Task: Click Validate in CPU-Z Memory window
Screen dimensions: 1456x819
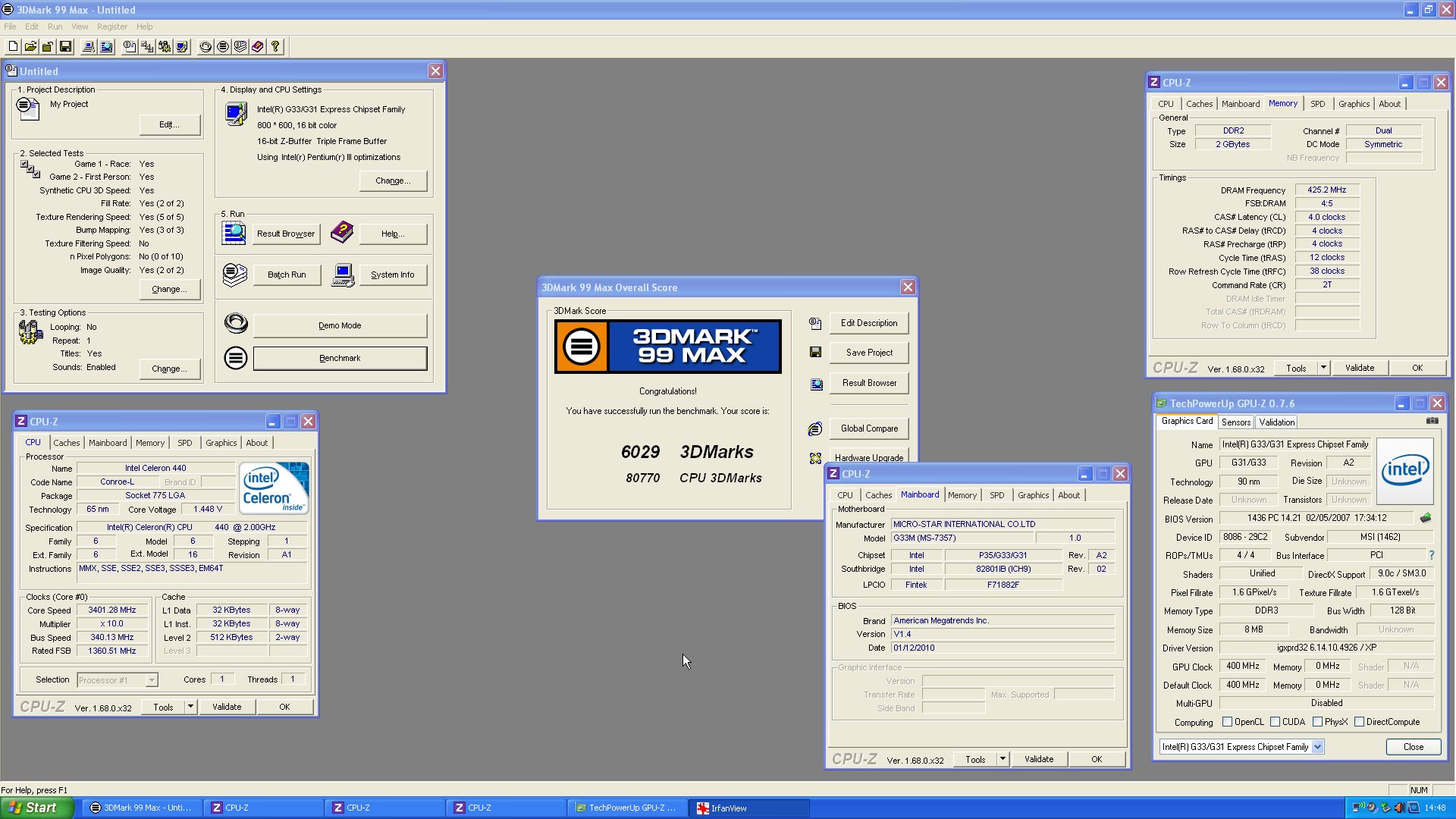Action: [x=1360, y=368]
